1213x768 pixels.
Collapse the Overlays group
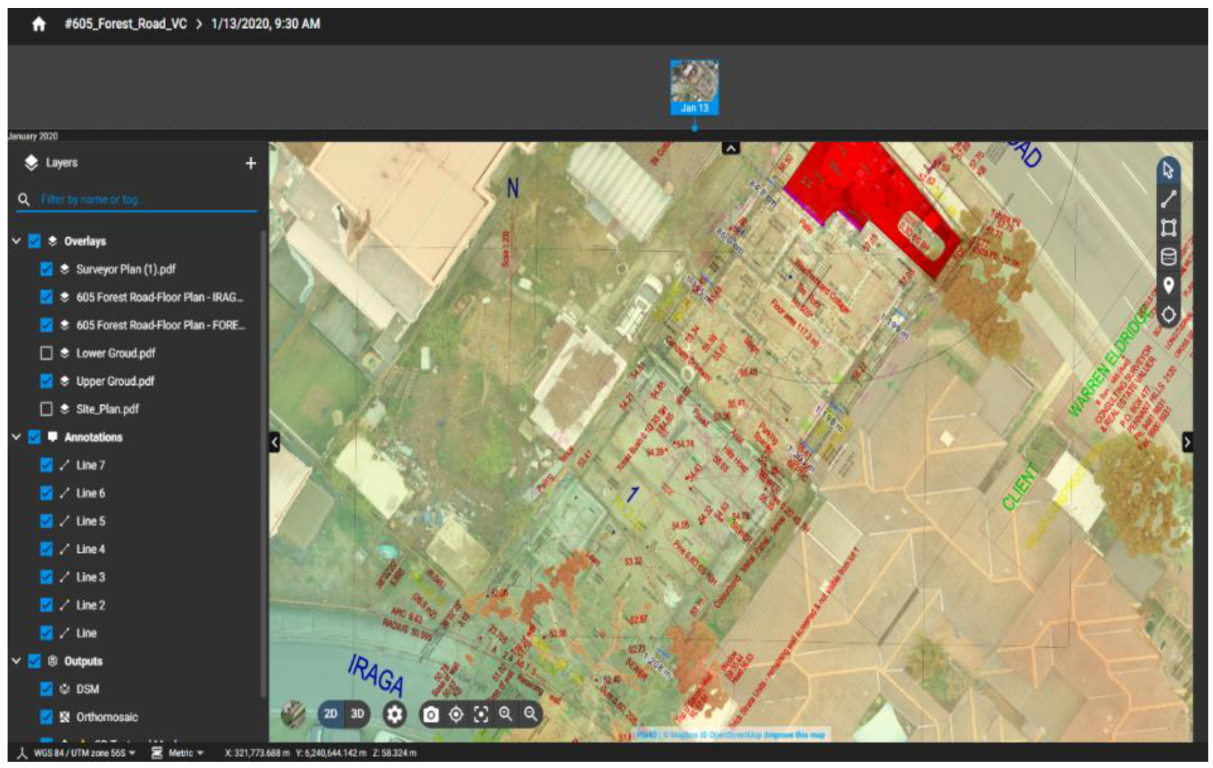pos(16,241)
